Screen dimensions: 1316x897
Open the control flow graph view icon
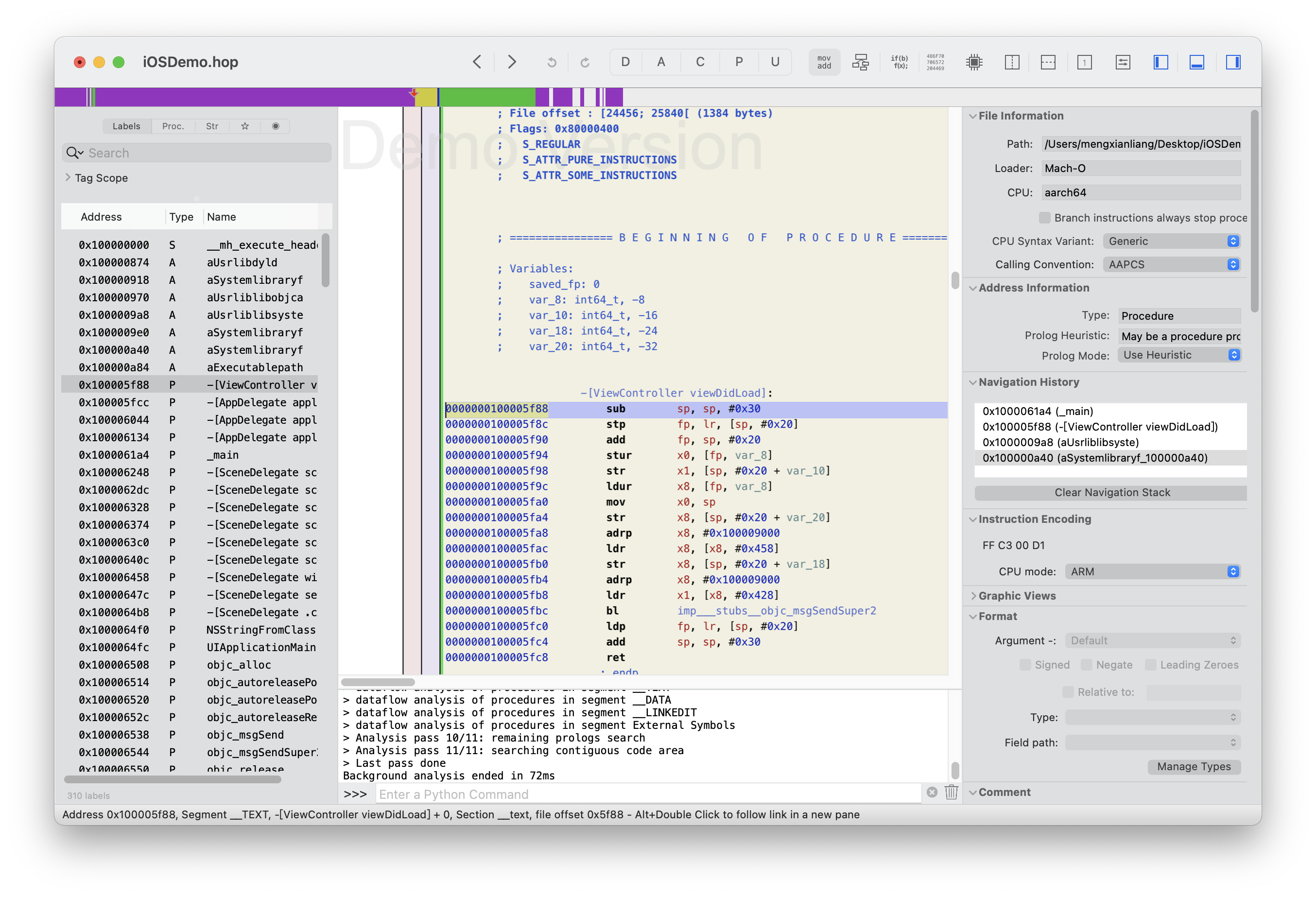coord(860,62)
